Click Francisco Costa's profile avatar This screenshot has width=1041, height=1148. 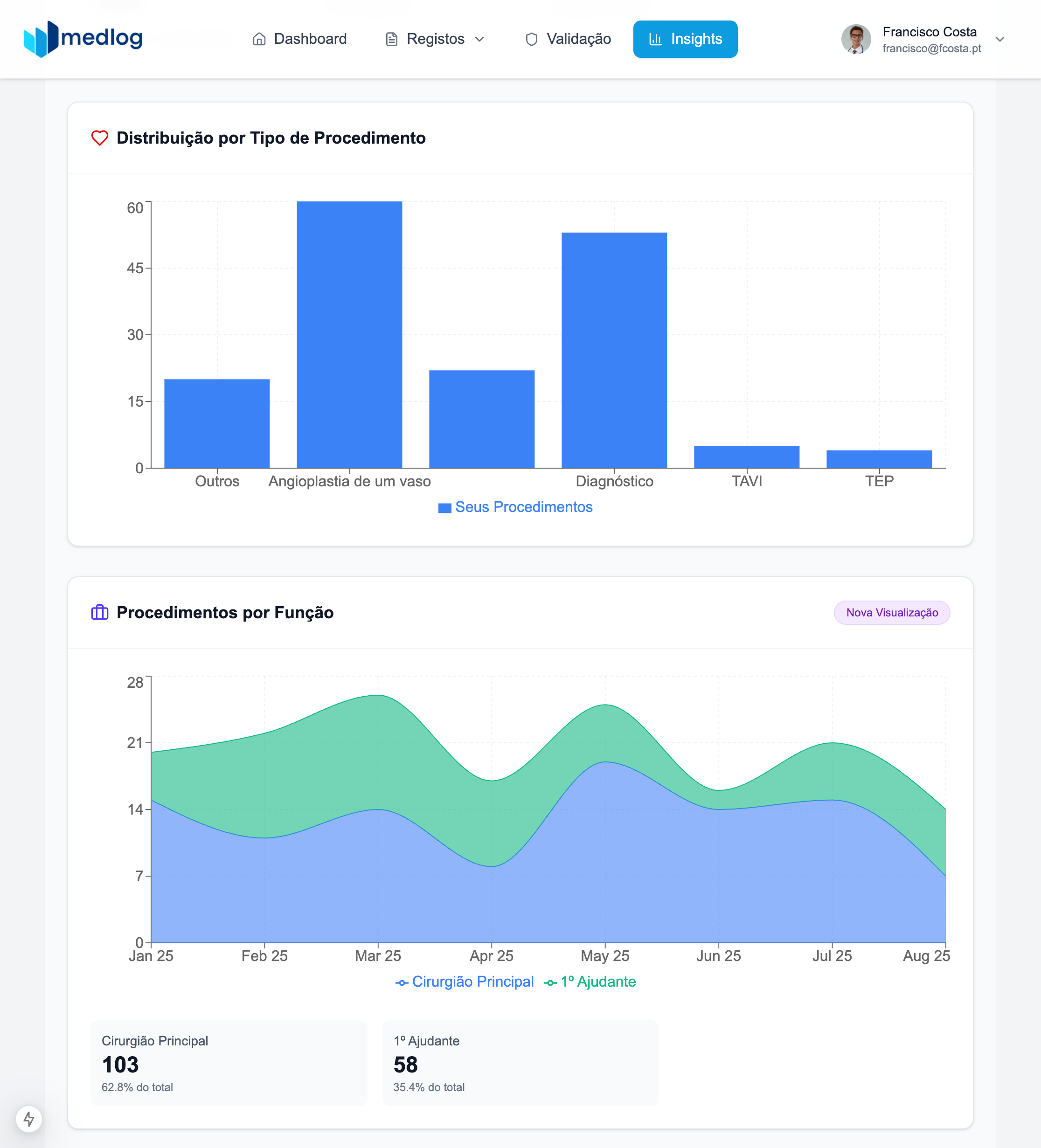855,39
